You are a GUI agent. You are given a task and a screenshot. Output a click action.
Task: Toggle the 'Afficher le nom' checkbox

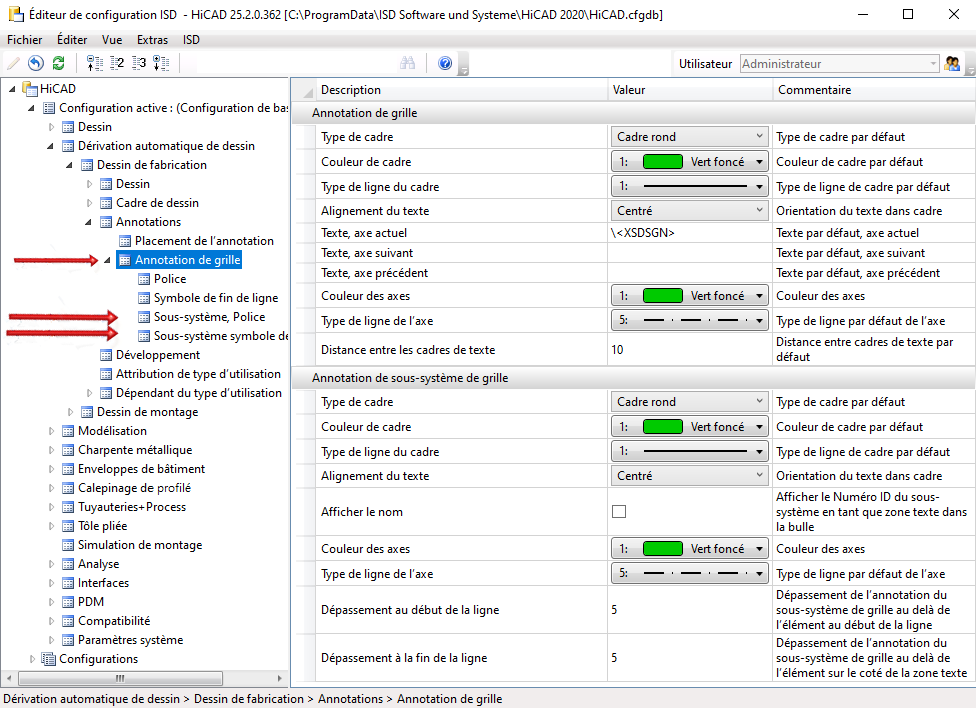(x=619, y=512)
